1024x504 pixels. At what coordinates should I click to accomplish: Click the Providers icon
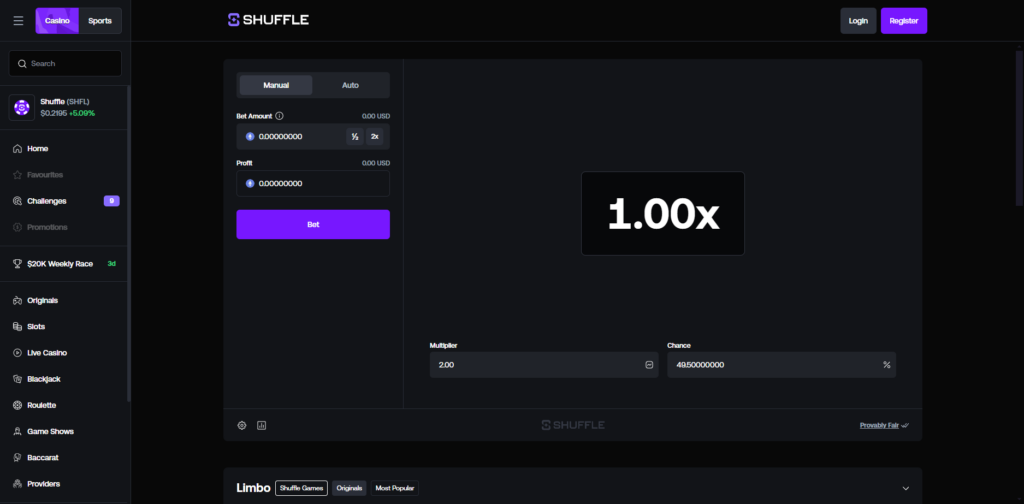[x=18, y=484]
